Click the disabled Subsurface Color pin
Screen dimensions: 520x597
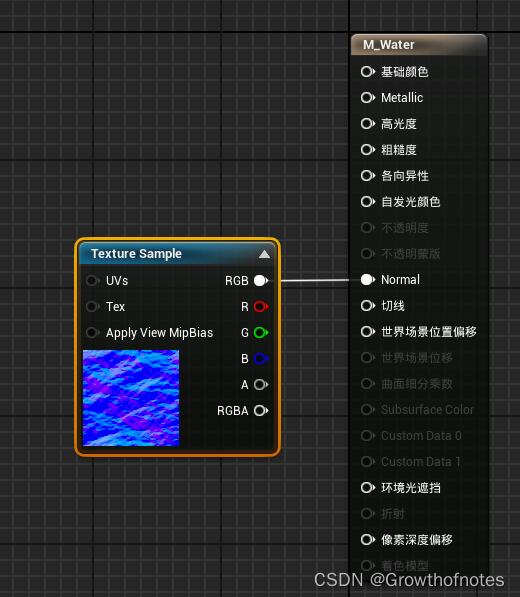[368, 409]
